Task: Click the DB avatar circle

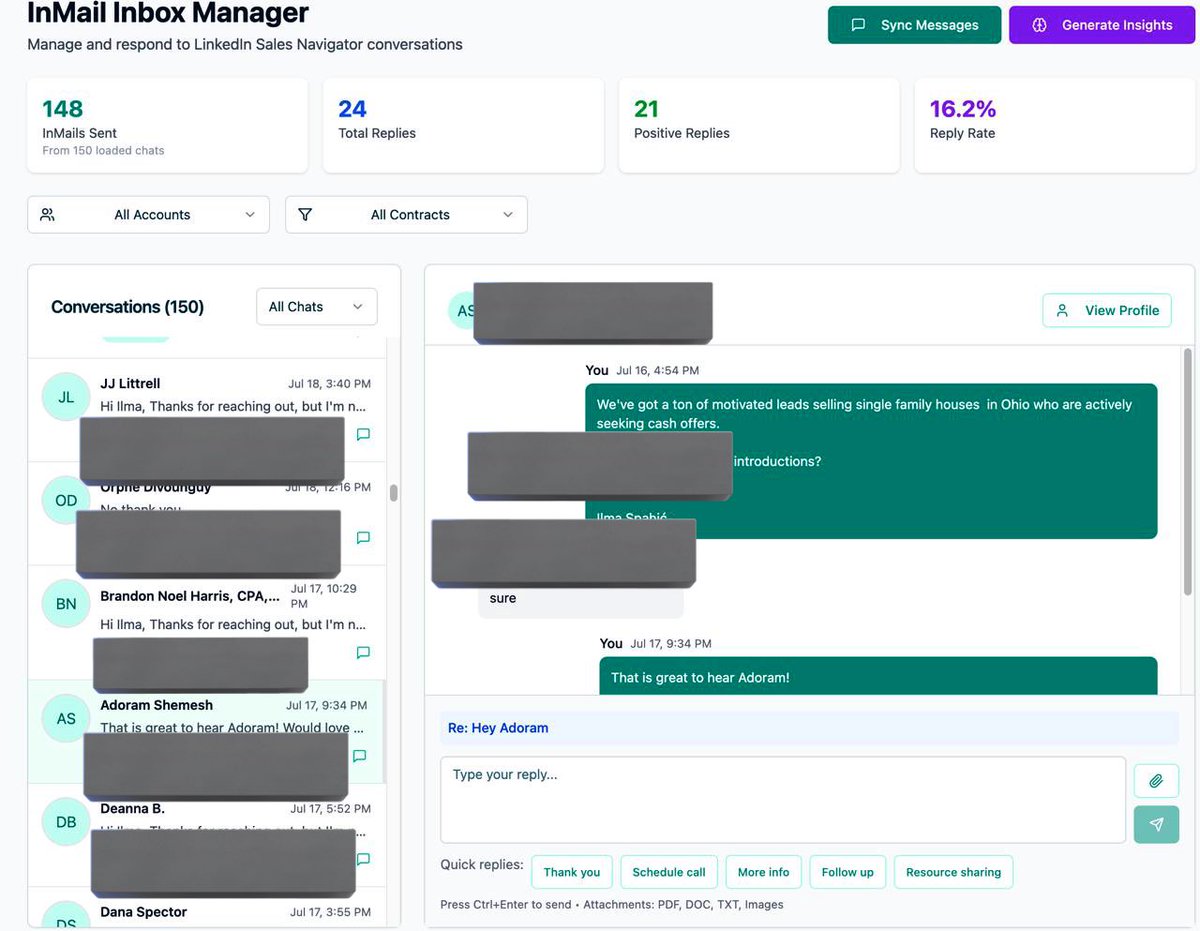Action: (x=66, y=822)
